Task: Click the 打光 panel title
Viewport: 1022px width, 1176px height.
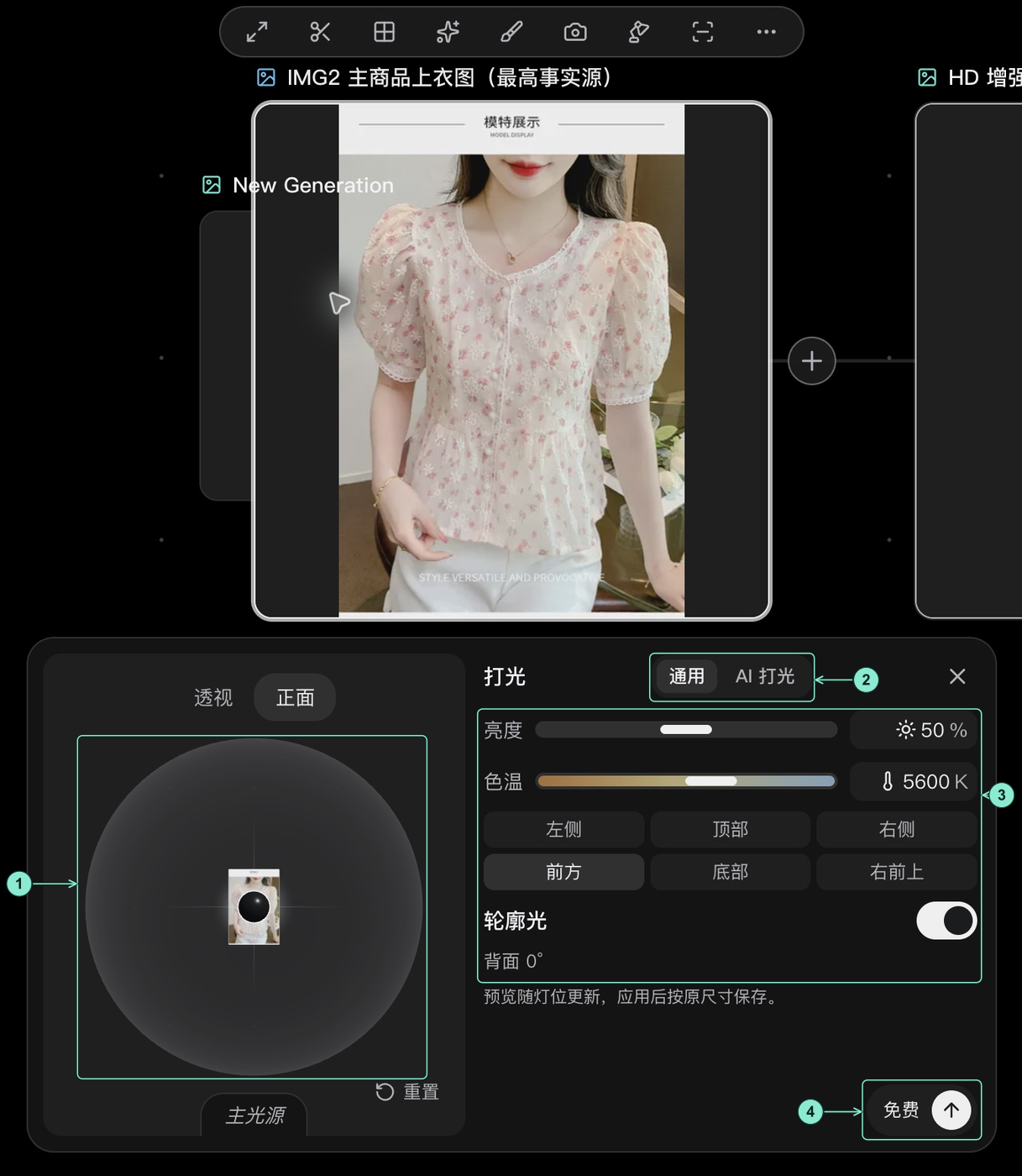Action: [x=504, y=676]
